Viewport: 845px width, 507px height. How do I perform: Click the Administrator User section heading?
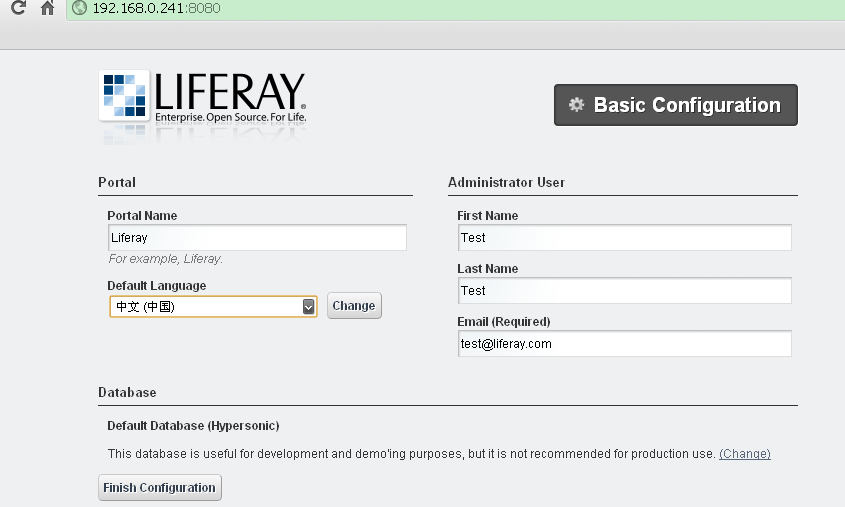[506, 182]
